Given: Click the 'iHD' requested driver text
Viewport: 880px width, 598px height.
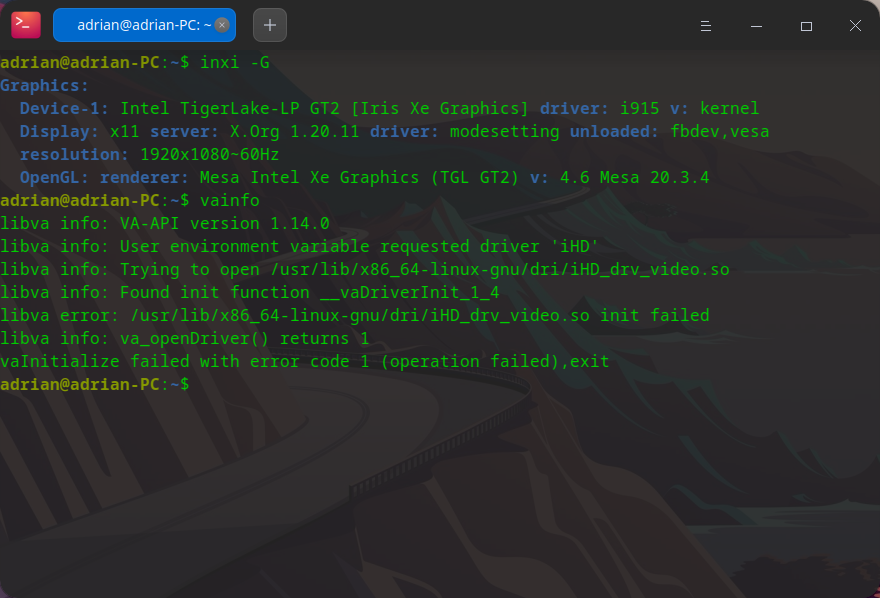Looking at the screenshot, I should point(575,246).
